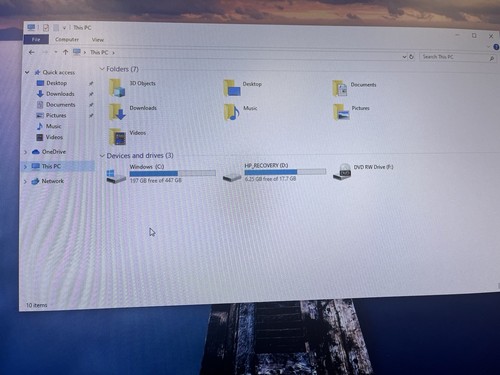Go up one level with Up arrow
500x375 pixels.
point(65,52)
